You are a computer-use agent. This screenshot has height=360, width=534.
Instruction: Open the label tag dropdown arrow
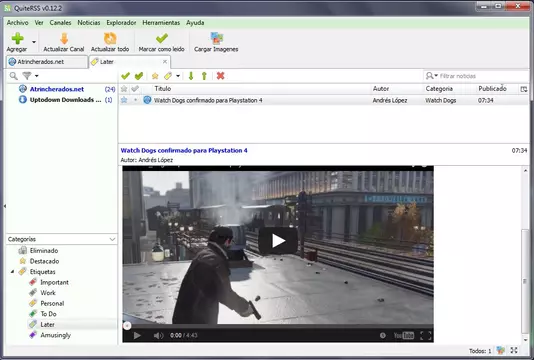tap(178, 76)
